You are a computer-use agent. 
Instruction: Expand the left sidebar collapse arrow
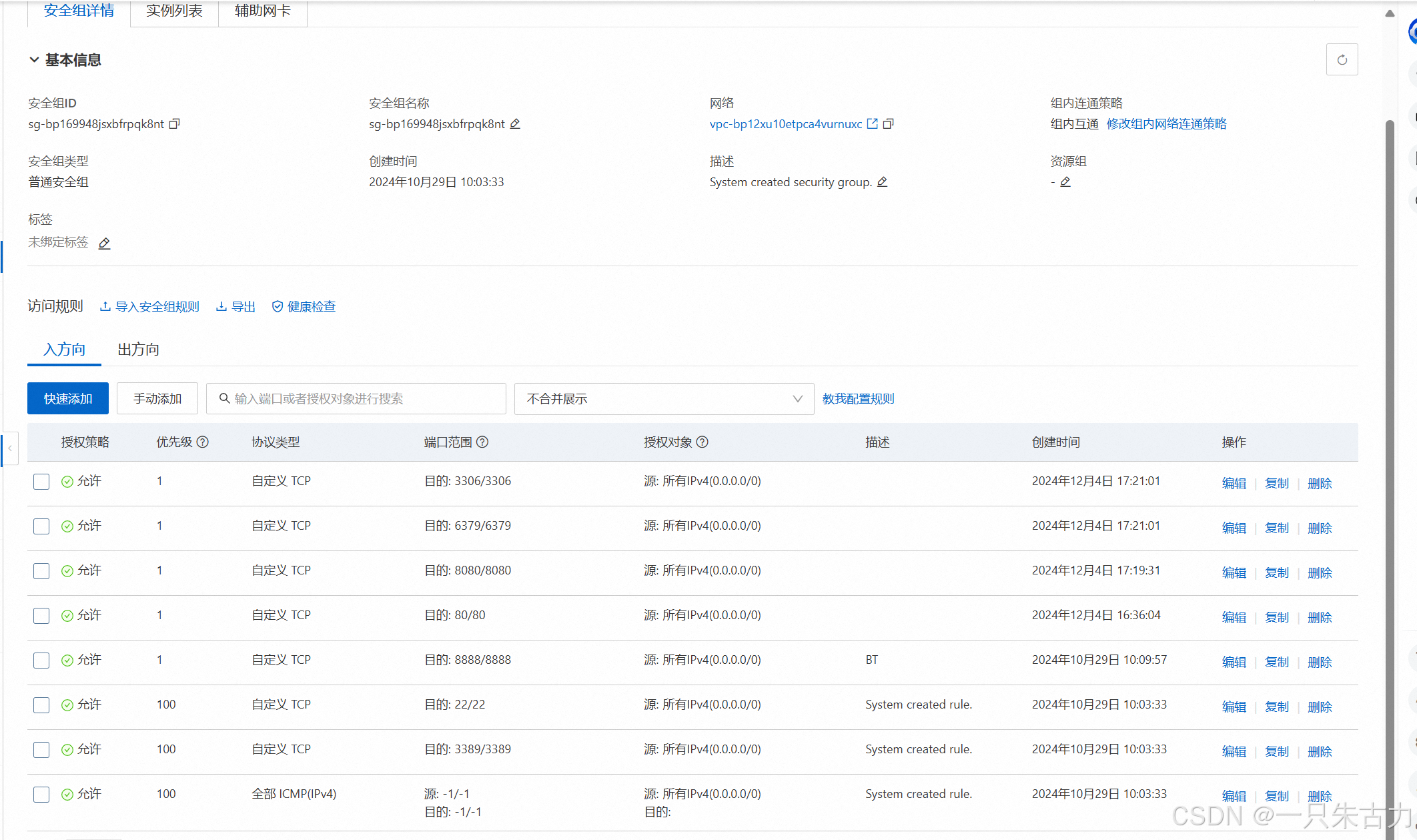(x=10, y=448)
